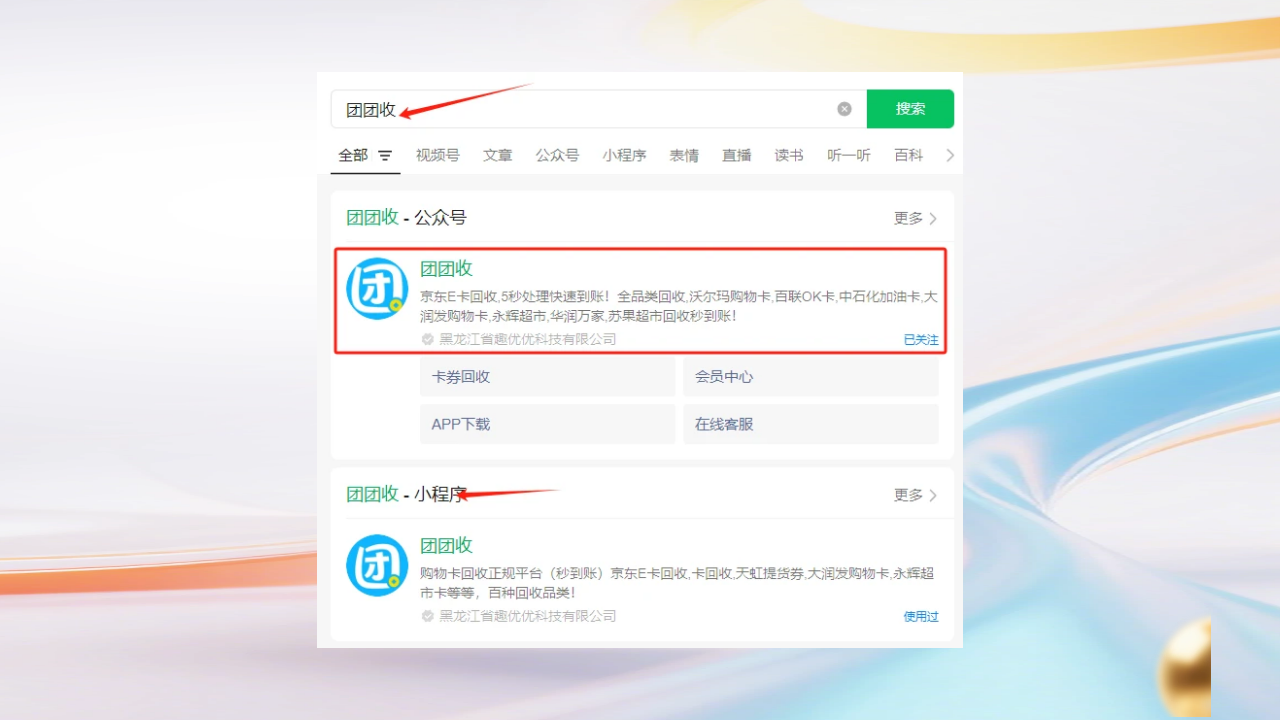Screen dimensions: 1280x720
Task: Switch to the 读书 tab
Action: (789, 155)
